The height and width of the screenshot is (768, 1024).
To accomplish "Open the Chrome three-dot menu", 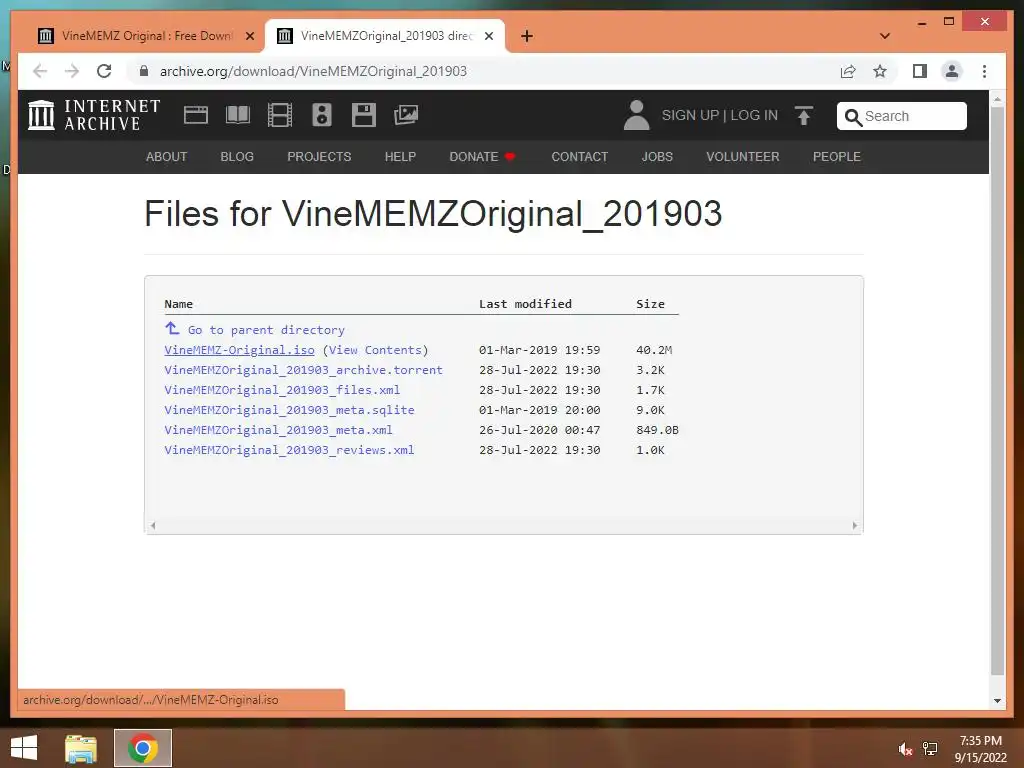I will (984, 71).
